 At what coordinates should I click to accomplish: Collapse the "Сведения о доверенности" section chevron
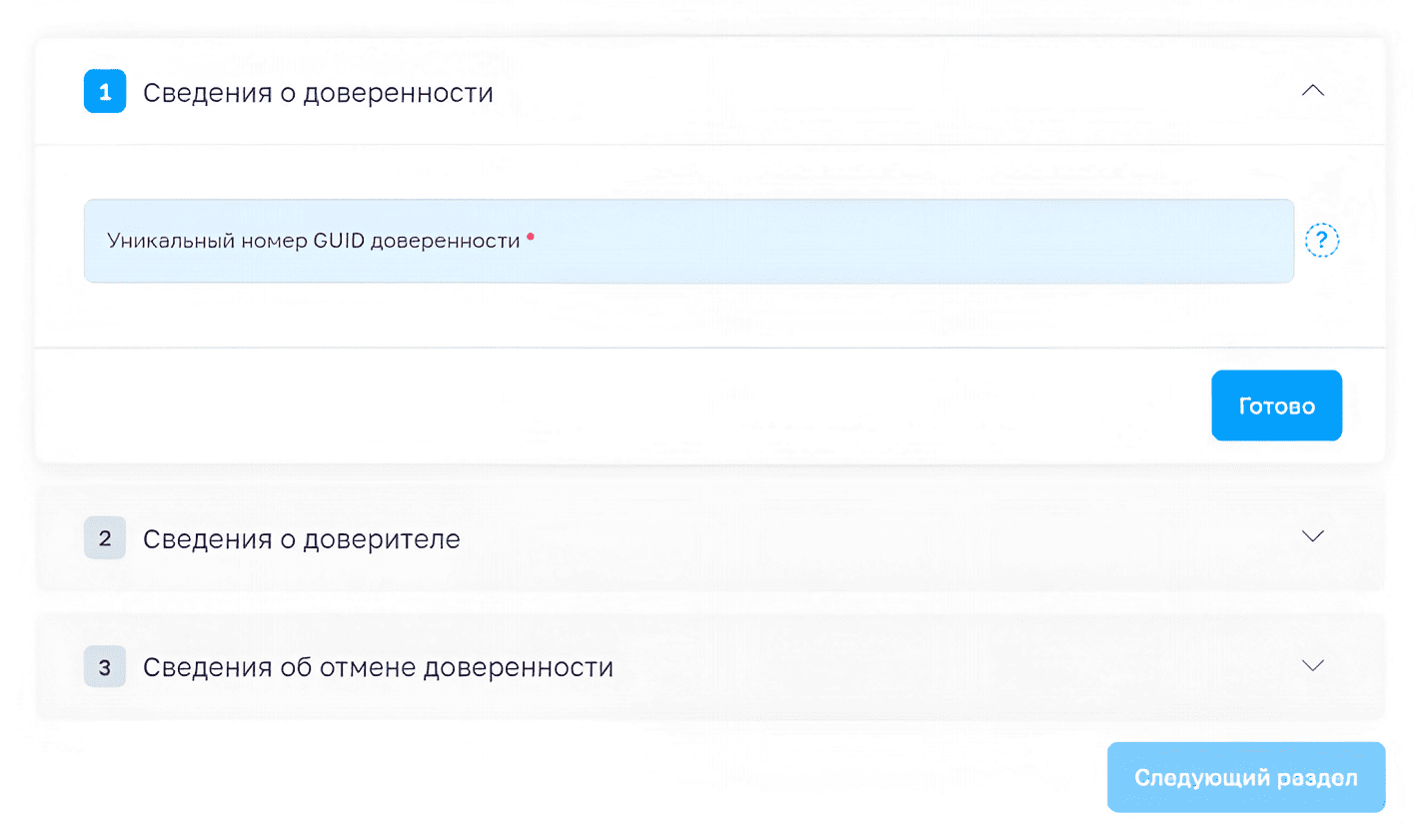[1312, 91]
